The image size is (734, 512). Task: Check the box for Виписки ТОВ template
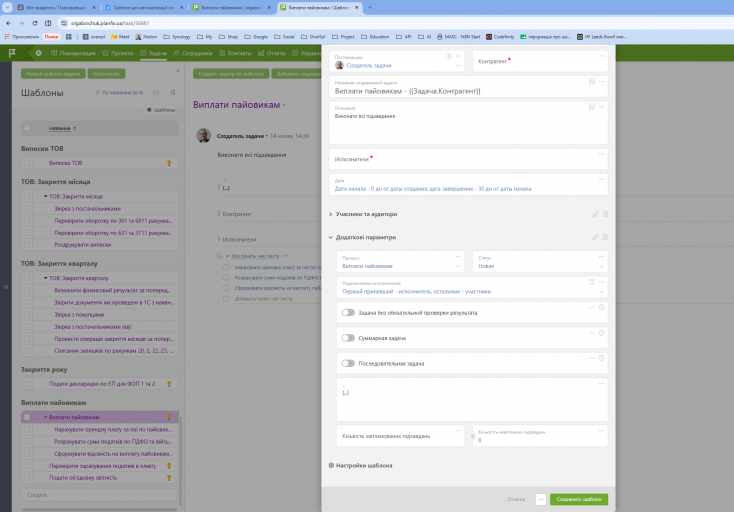(27, 163)
